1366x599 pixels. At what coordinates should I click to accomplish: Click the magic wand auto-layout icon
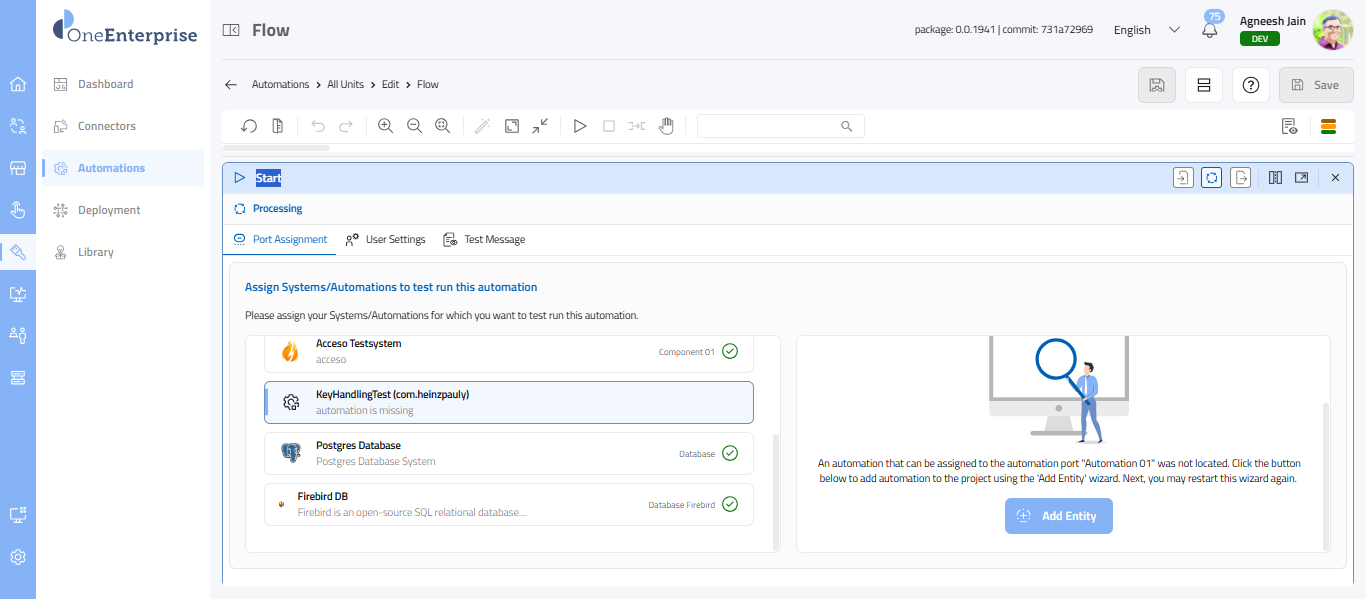click(x=482, y=126)
